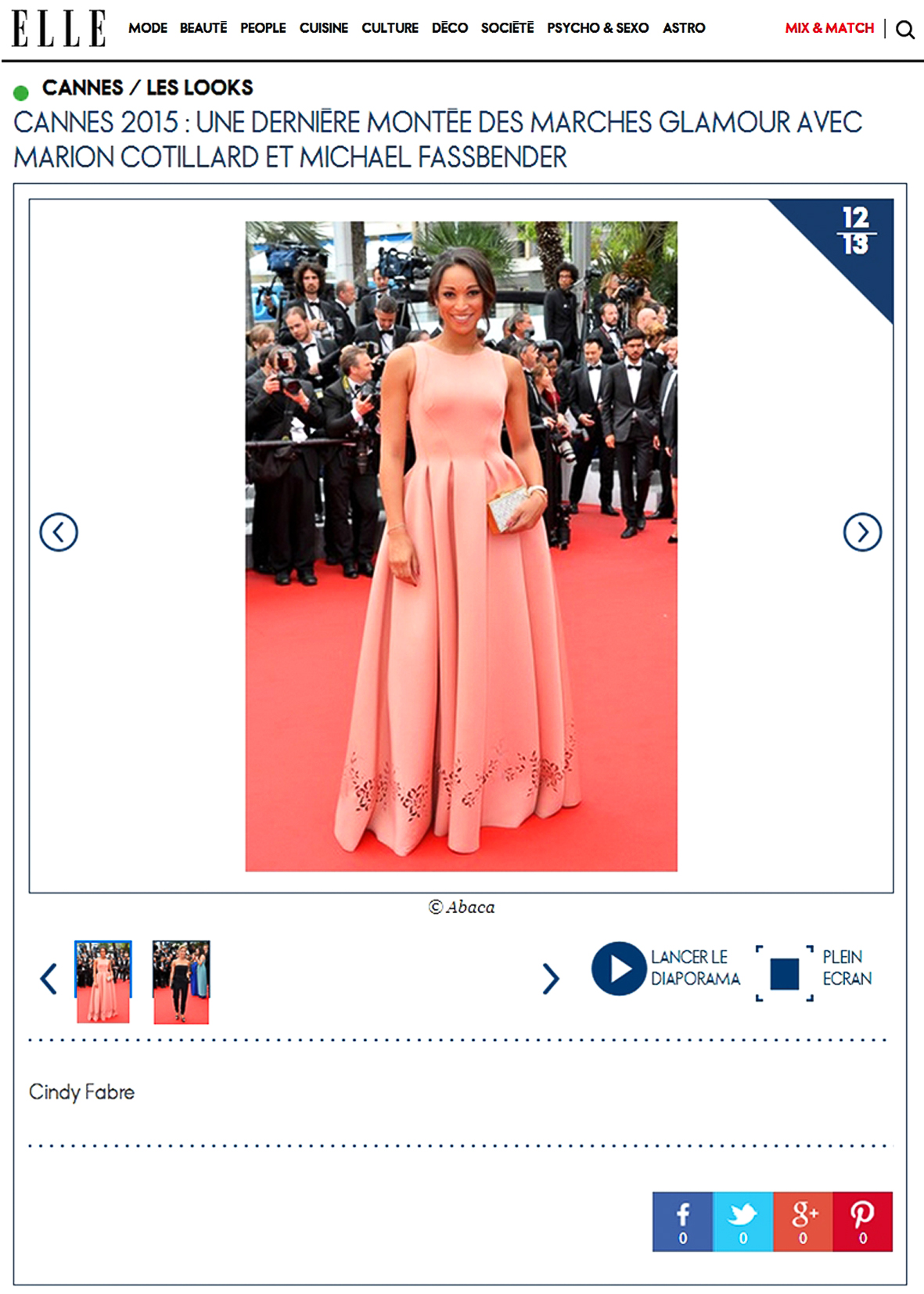This screenshot has height=1294, width=924.
Task: Advance thumbnail strip with right chevron
Action: (x=551, y=978)
